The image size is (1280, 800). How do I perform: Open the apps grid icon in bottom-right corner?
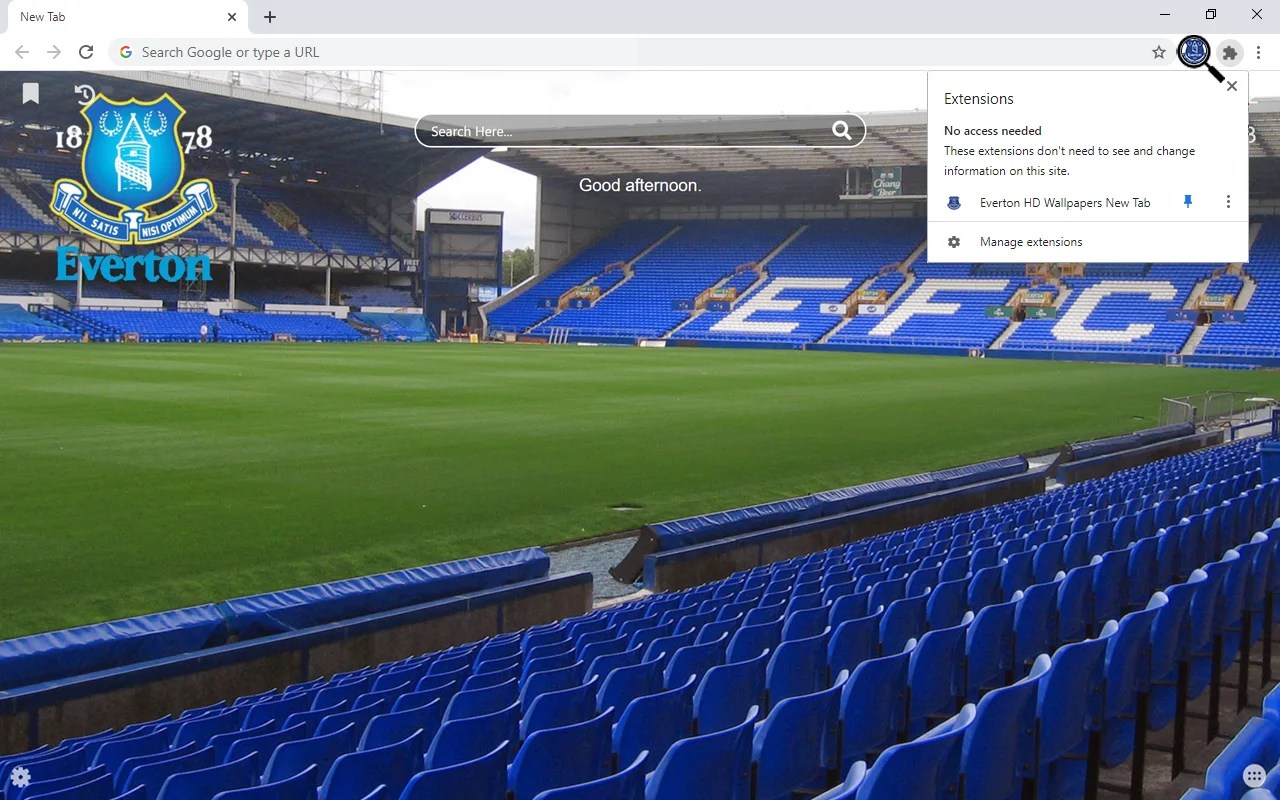pos(1255,775)
